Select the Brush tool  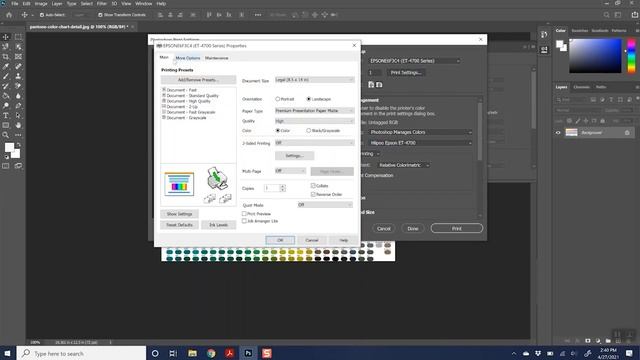click(6, 76)
